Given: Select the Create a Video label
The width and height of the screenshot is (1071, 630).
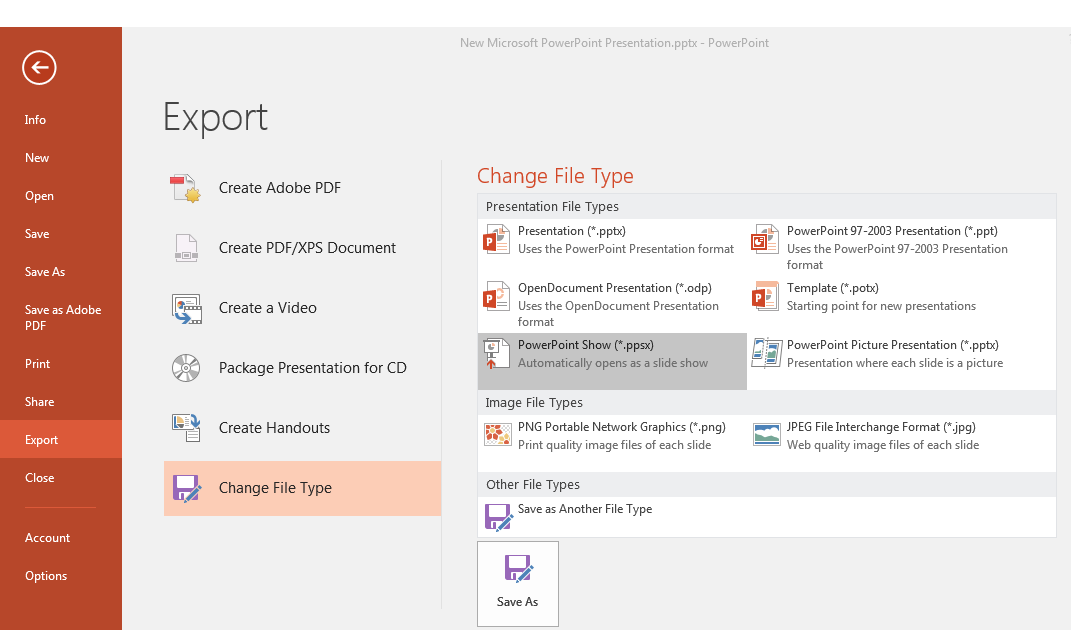Looking at the screenshot, I should coord(268,308).
